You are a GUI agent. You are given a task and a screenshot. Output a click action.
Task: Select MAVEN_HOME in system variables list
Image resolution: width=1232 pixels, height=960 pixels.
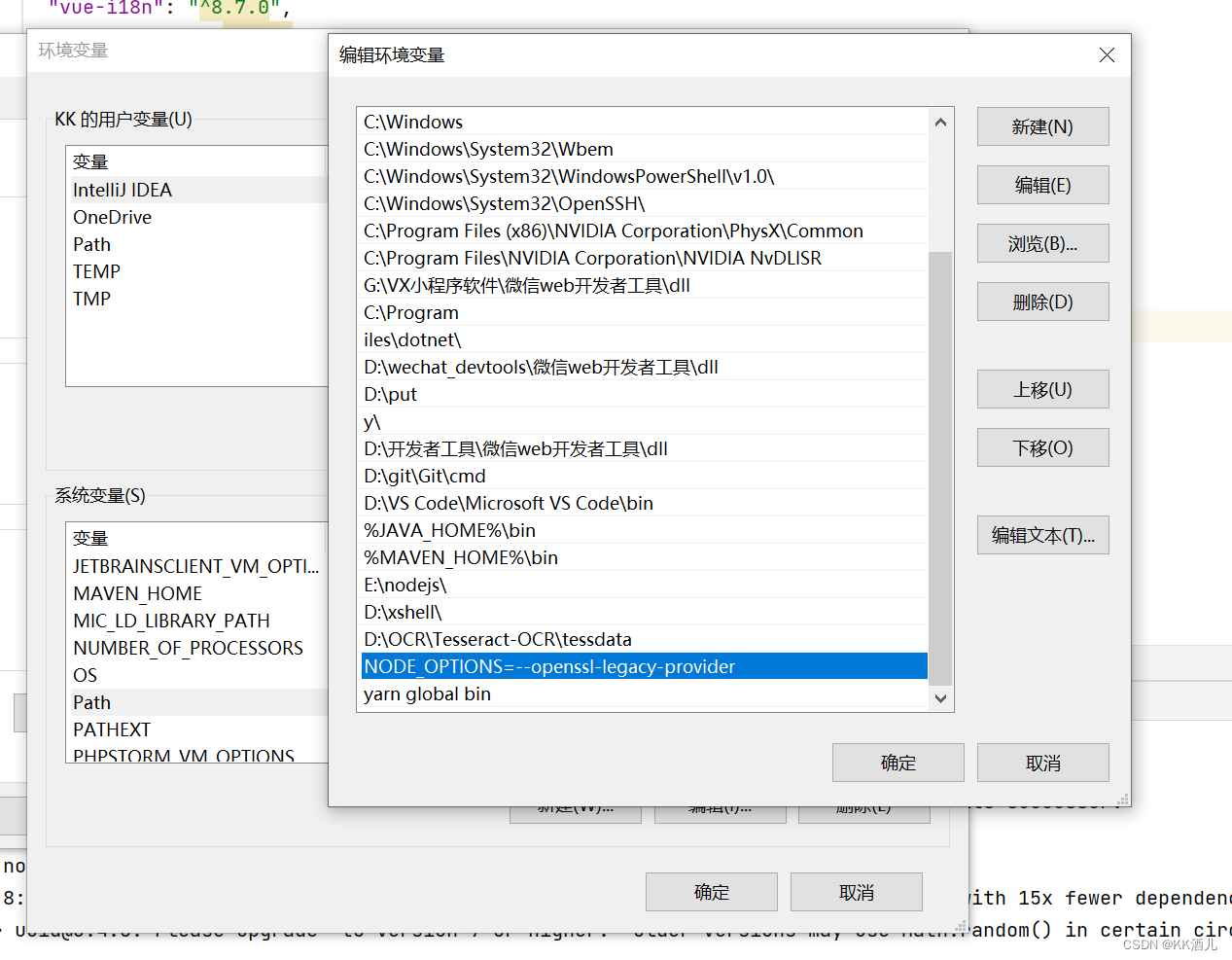[137, 593]
